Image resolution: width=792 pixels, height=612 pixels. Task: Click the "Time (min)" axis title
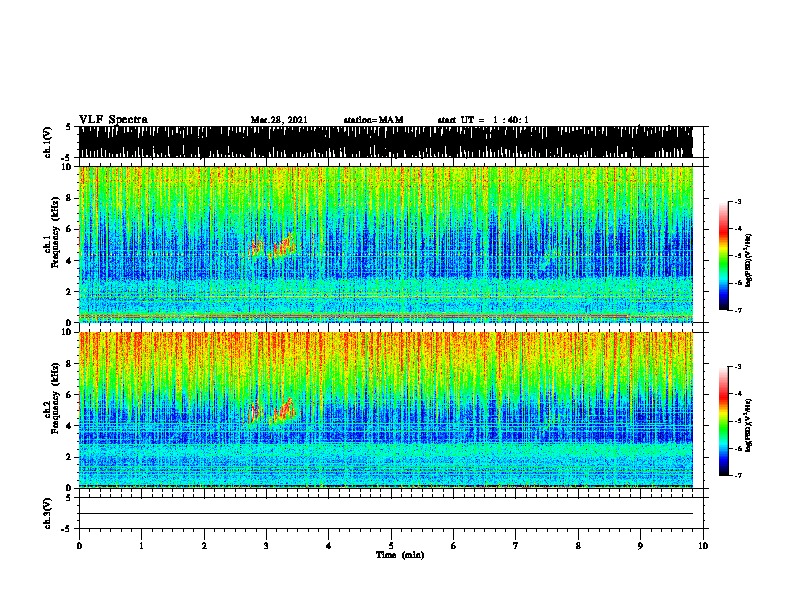click(x=400, y=555)
